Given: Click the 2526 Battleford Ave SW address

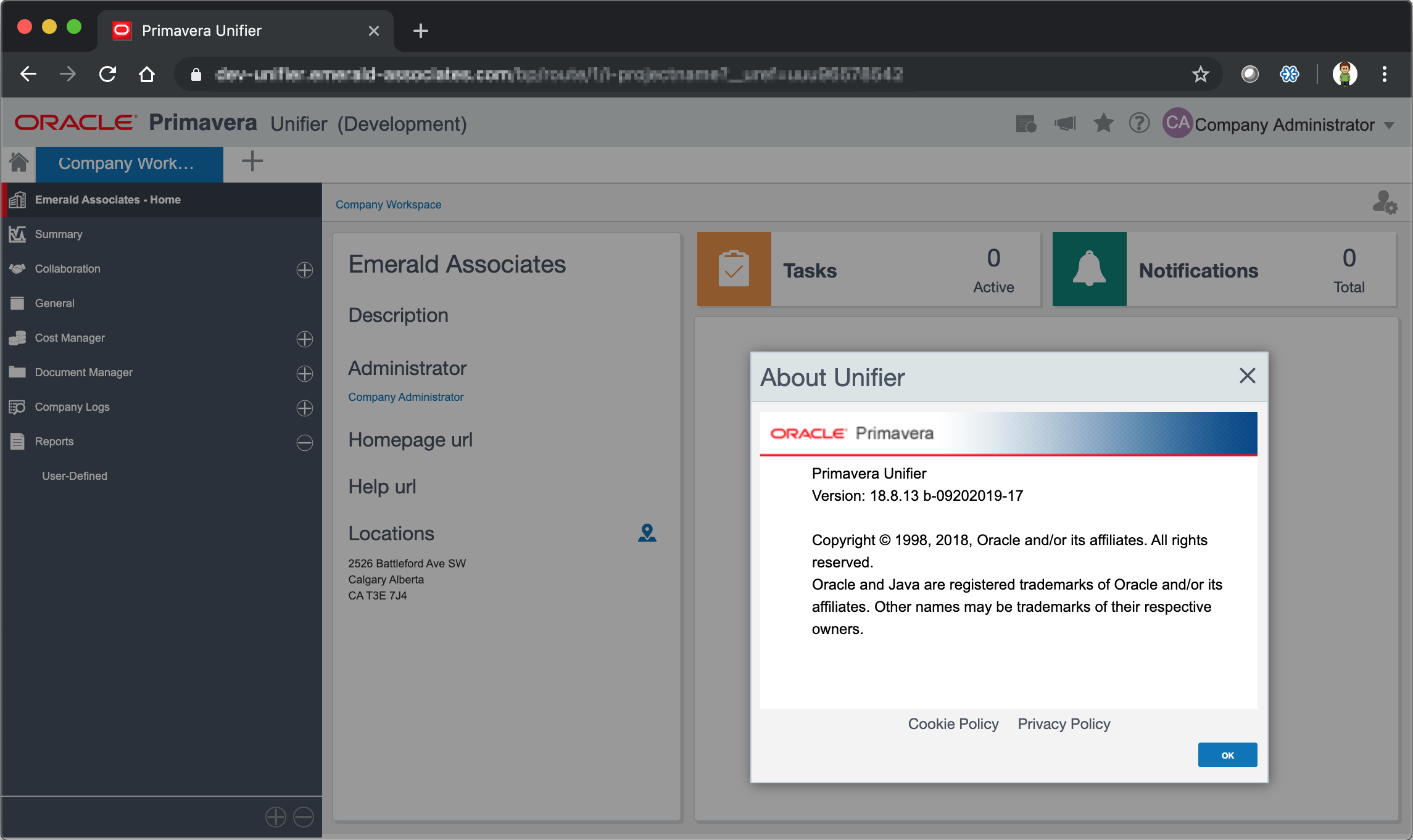Looking at the screenshot, I should (x=407, y=564).
